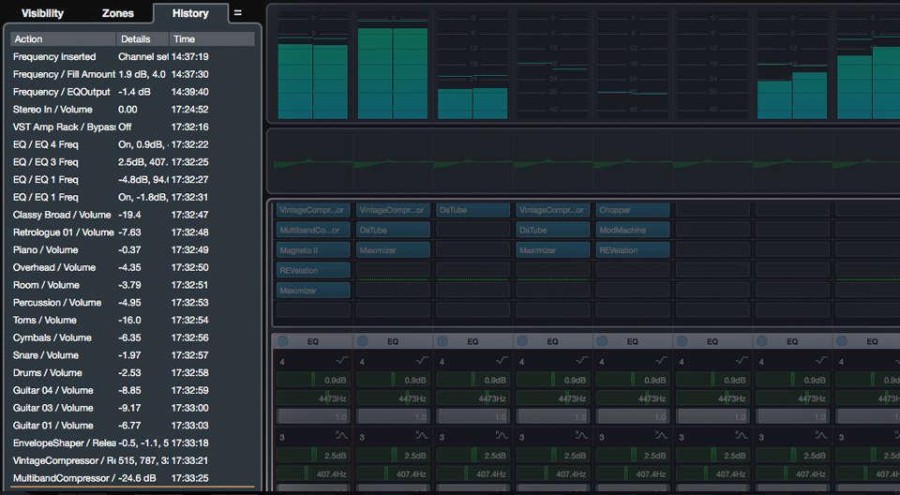Viewport: 900px width, 495px height.
Task: Switch to the Visibility tab
Action: 42,13
